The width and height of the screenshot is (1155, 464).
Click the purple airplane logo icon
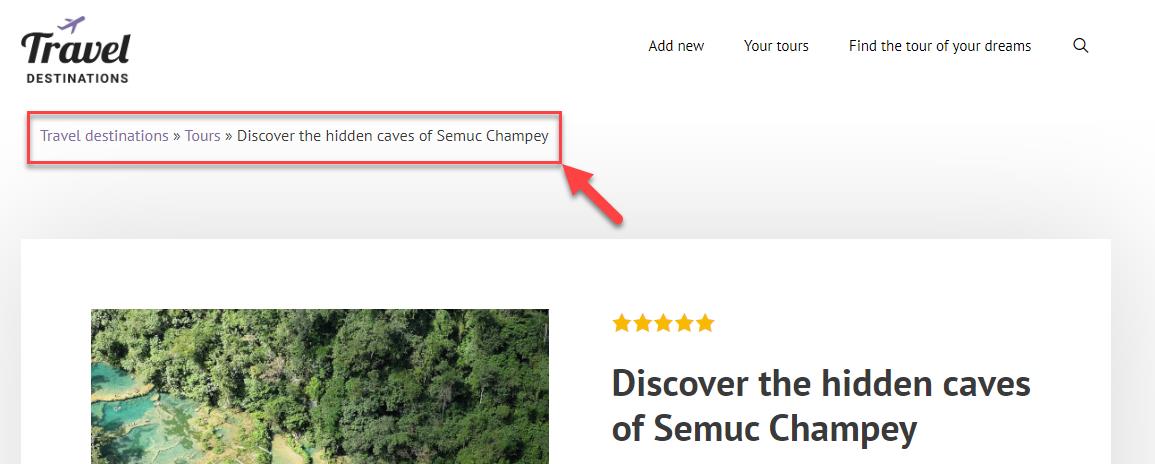click(x=72, y=24)
